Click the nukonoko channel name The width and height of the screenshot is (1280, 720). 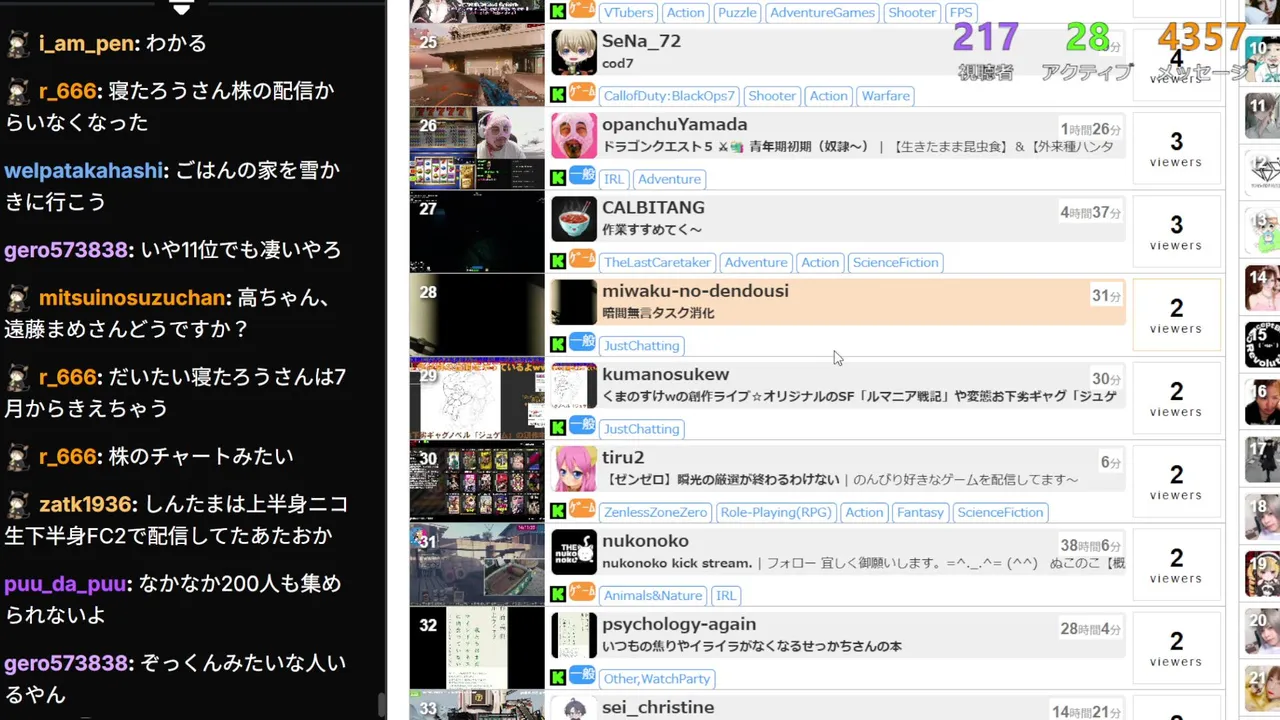click(645, 540)
